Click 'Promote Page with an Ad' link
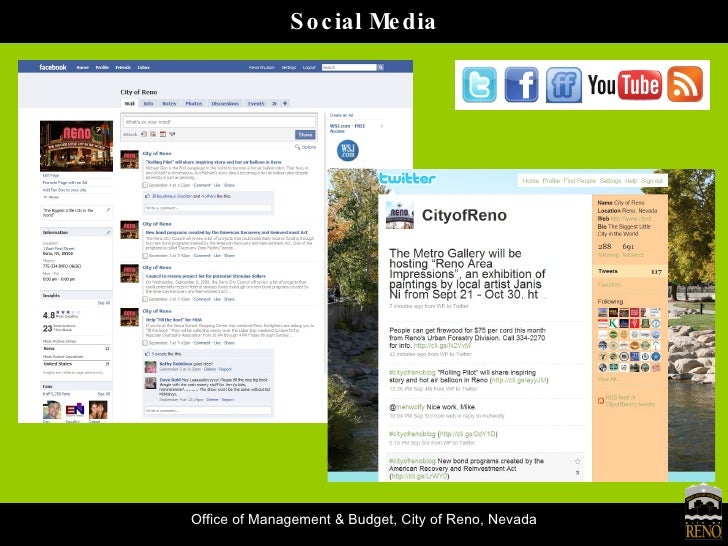Image resolution: width=728 pixels, height=546 pixels. coord(65,183)
